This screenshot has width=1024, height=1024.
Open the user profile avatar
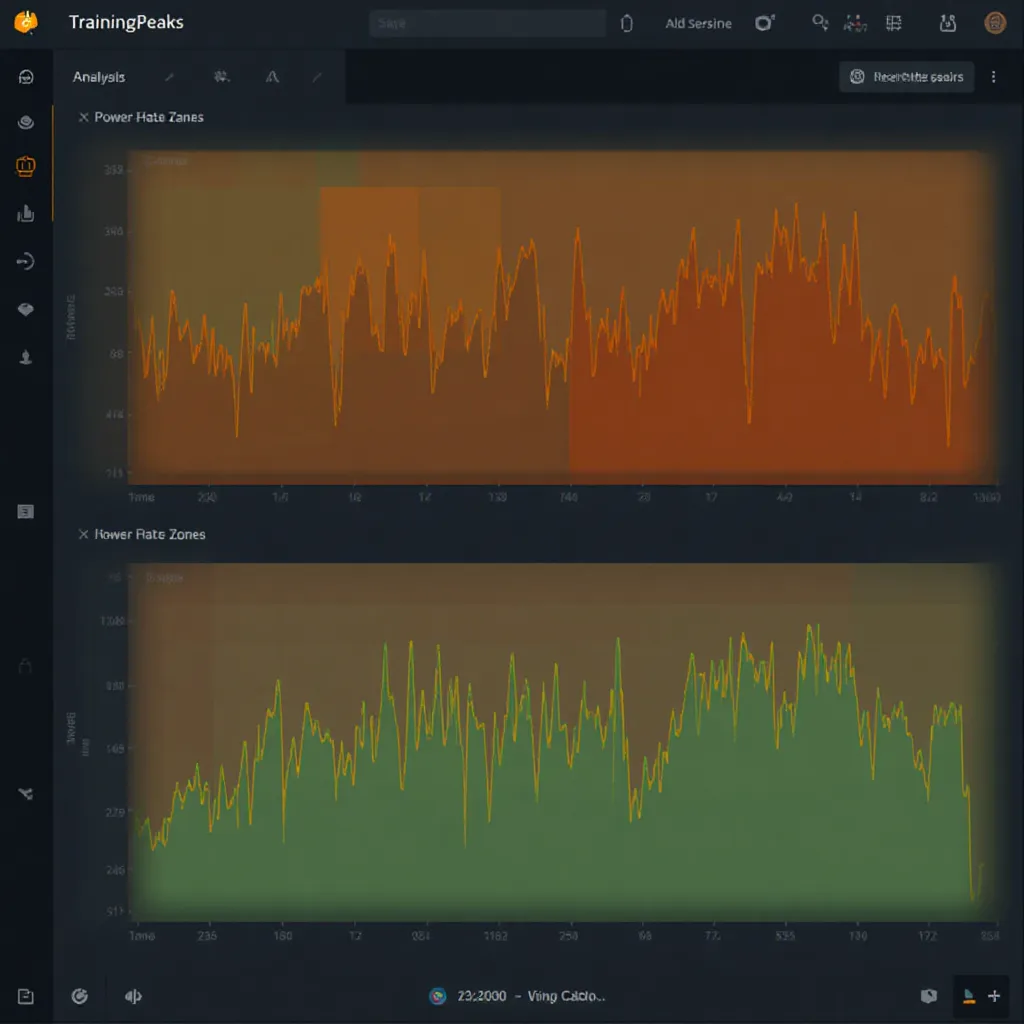(994, 23)
